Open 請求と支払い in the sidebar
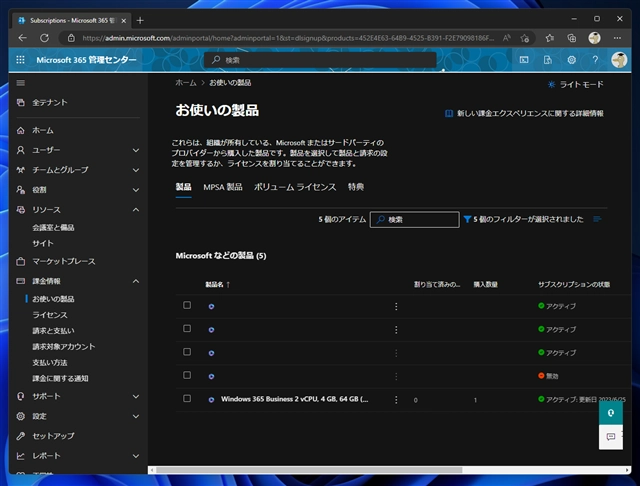This screenshot has height=486, width=640. [53, 331]
